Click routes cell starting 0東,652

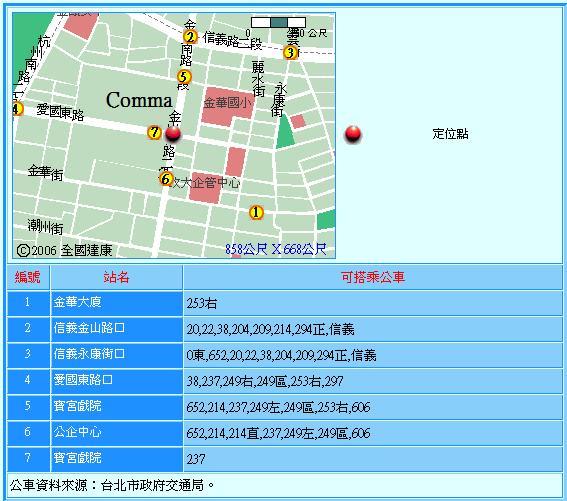pyautogui.click(x=373, y=355)
